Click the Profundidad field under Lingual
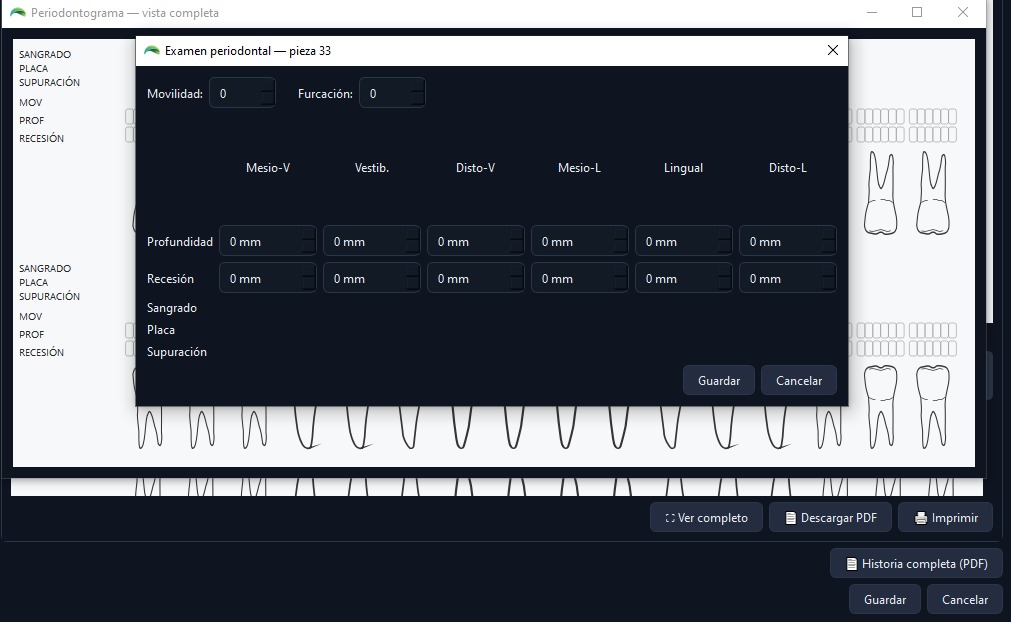 (x=683, y=242)
